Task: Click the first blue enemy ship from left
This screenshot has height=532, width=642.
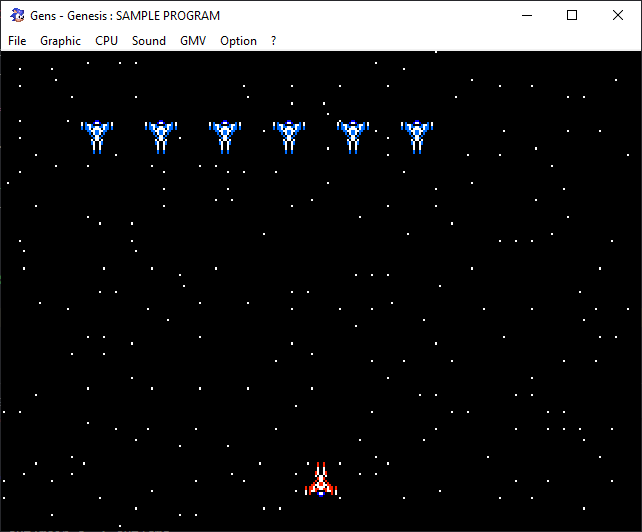Action: pos(97,137)
